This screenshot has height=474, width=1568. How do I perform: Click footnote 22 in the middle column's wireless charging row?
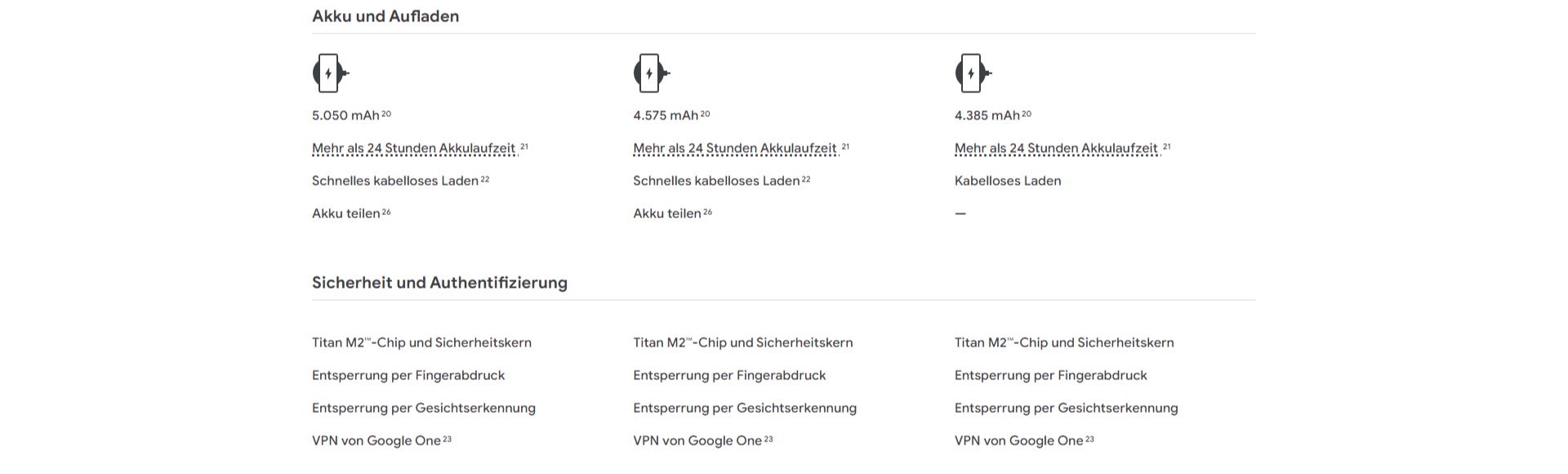tap(806, 179)
